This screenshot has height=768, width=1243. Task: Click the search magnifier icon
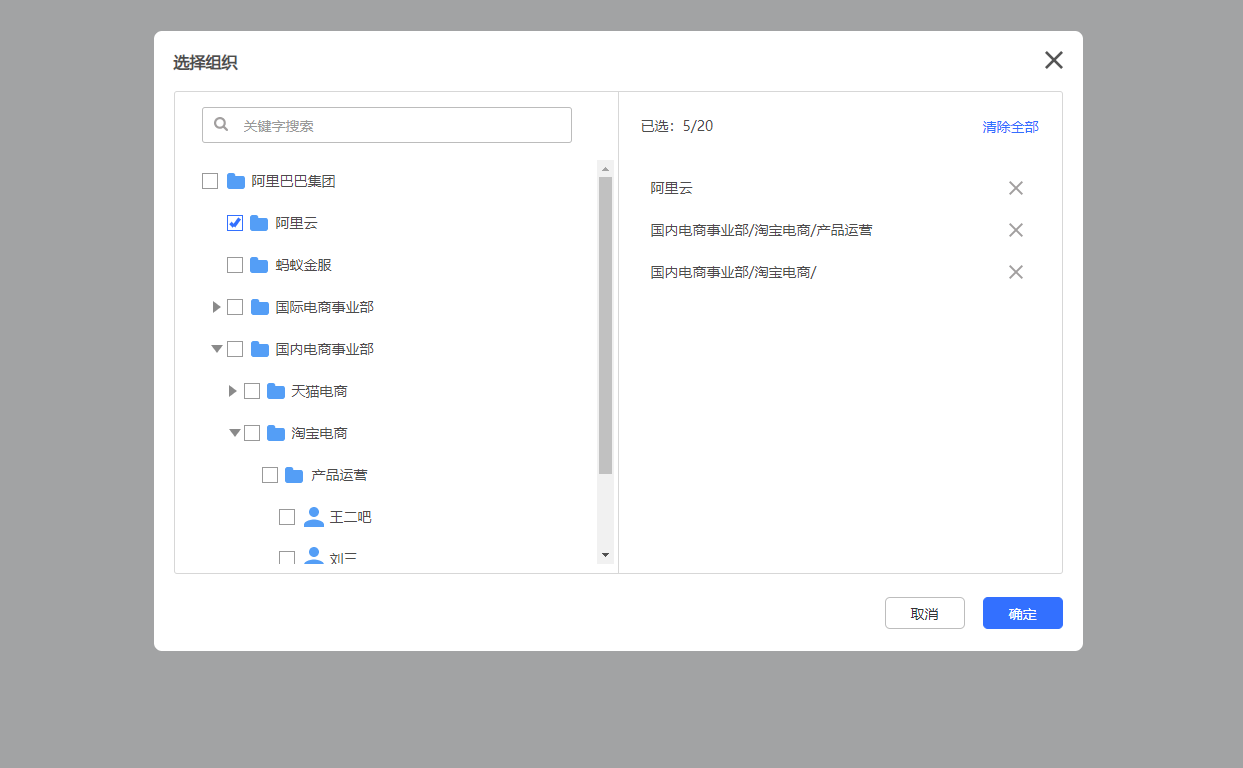pos(221,125)
